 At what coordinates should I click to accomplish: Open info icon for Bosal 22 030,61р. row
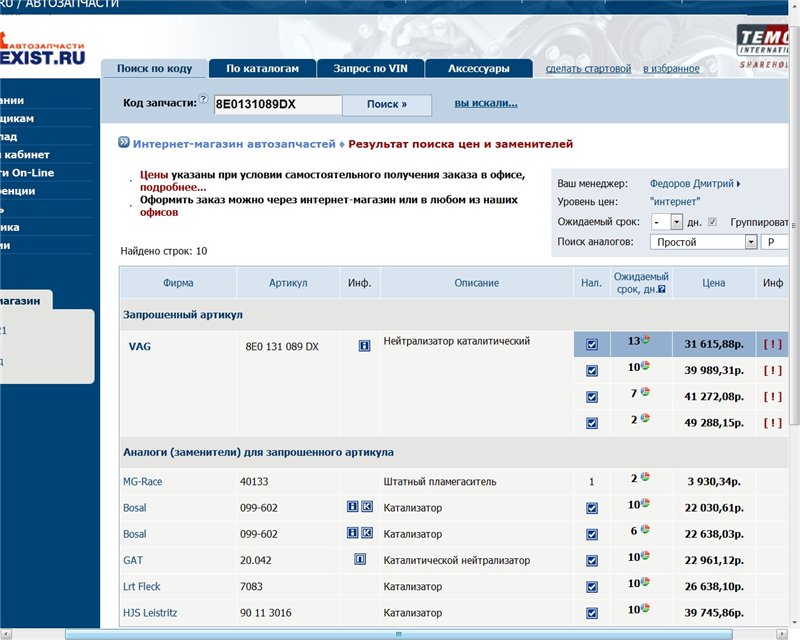tap(352, 506)
